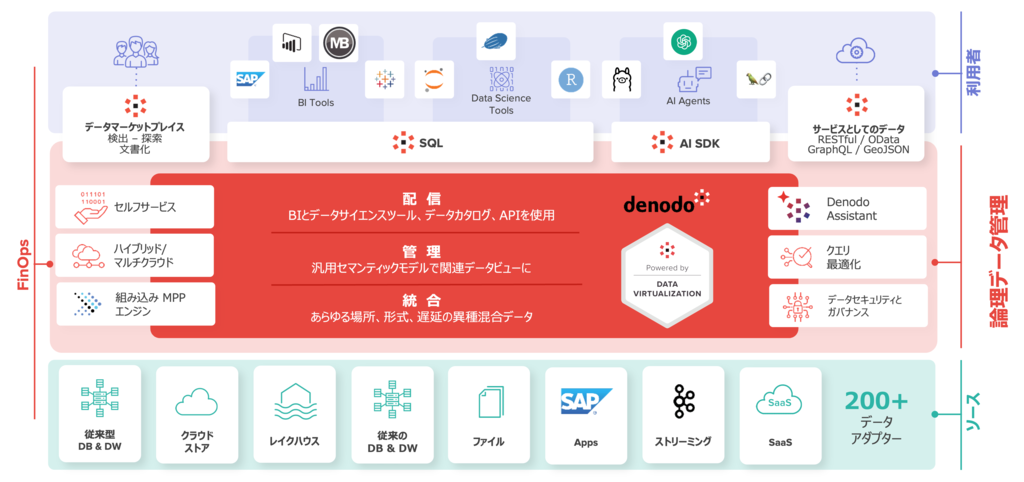Viewport: 1024px width, 482px height.
Task: Click text あらゆる場所、形式、遅延の異種混合データ
Action: pyautogui.click(x=422, y=318)
